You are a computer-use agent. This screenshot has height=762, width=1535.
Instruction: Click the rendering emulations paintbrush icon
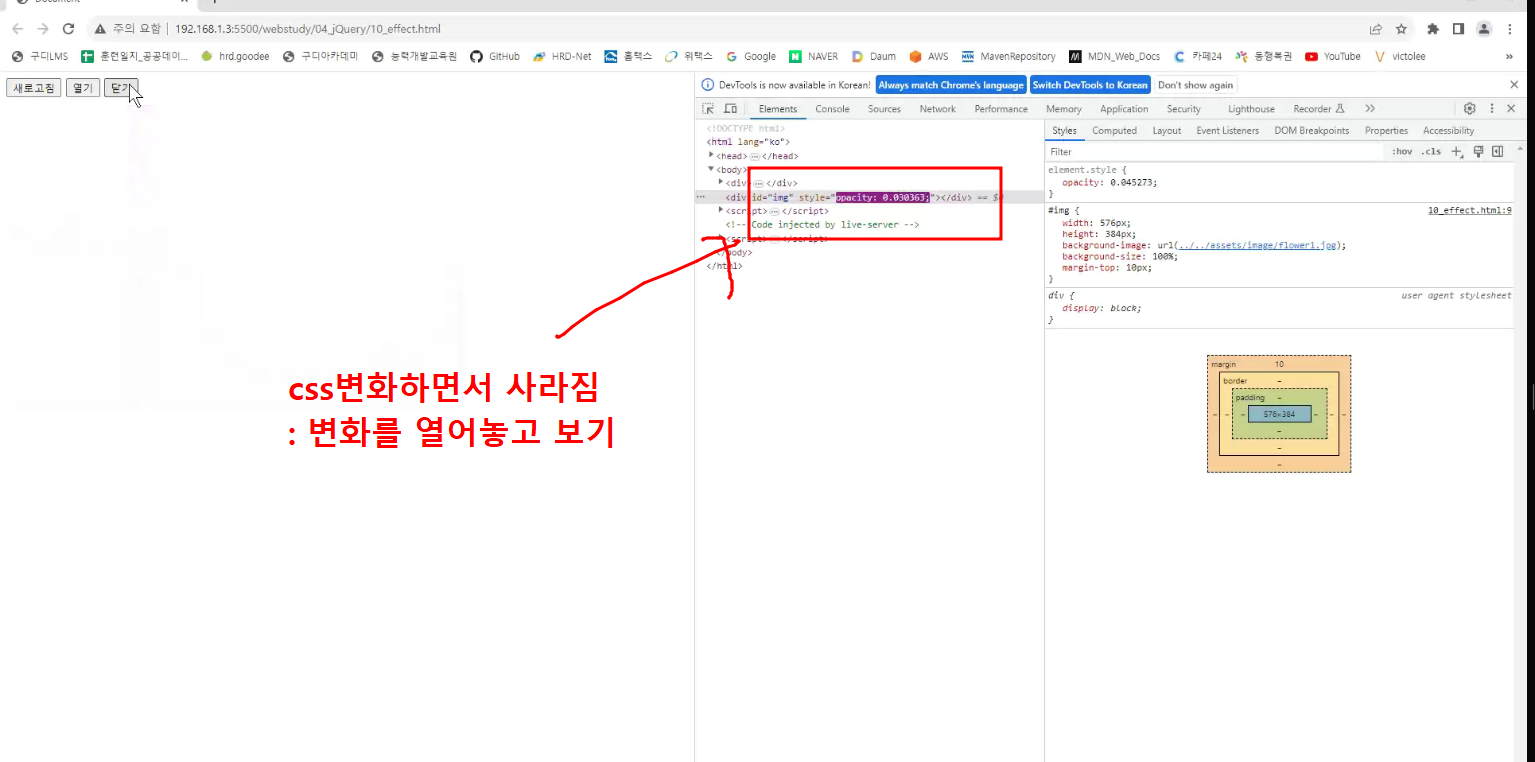pos(1478,152)
